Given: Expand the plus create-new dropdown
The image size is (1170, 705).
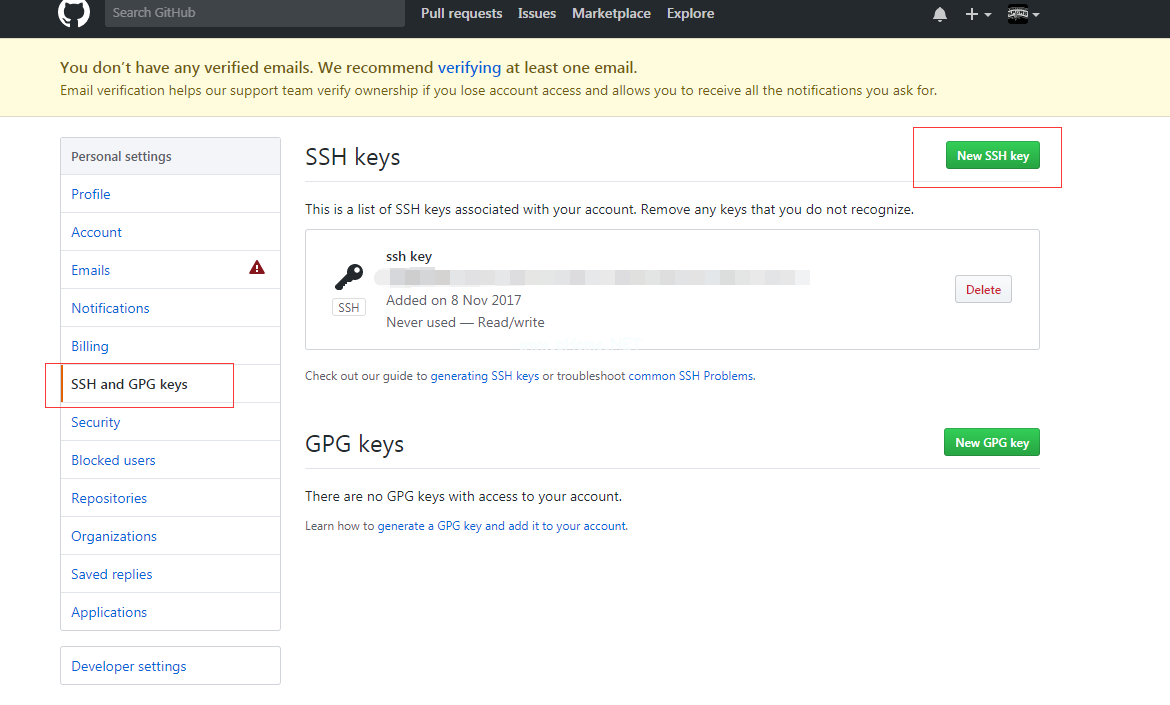Looking at the screenshot, I should coord(978,14).
